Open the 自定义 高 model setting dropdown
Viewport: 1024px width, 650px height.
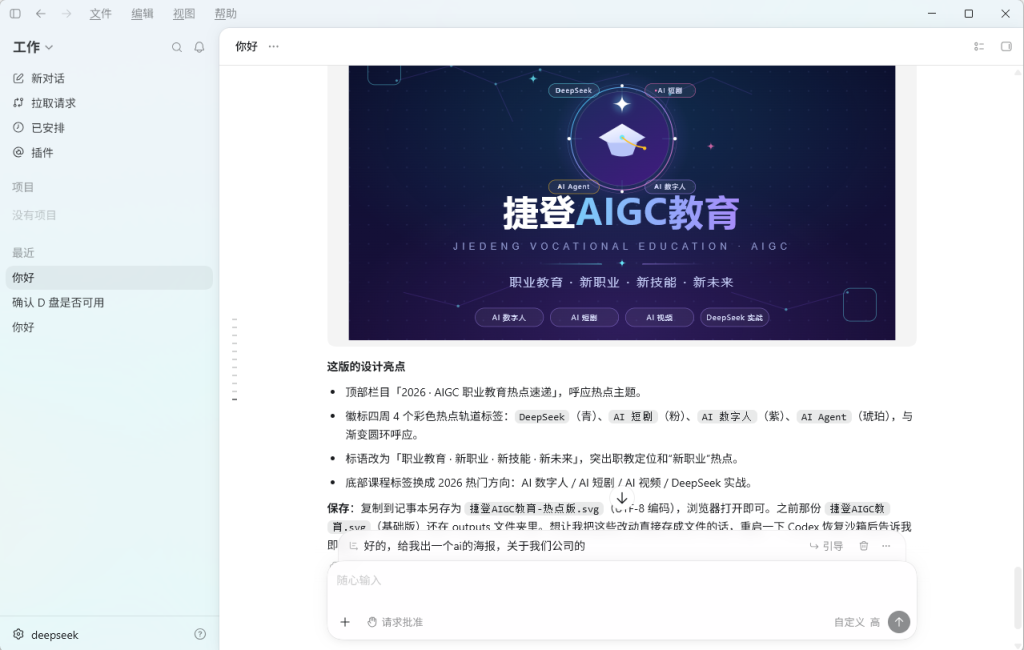click(857, 622)
